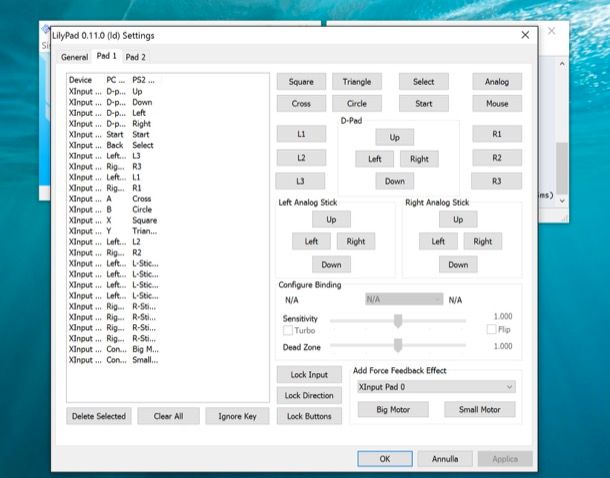Screen dimensions: 610x478
Task: Open the Pad 2 tab
Action: pos(135,57)
